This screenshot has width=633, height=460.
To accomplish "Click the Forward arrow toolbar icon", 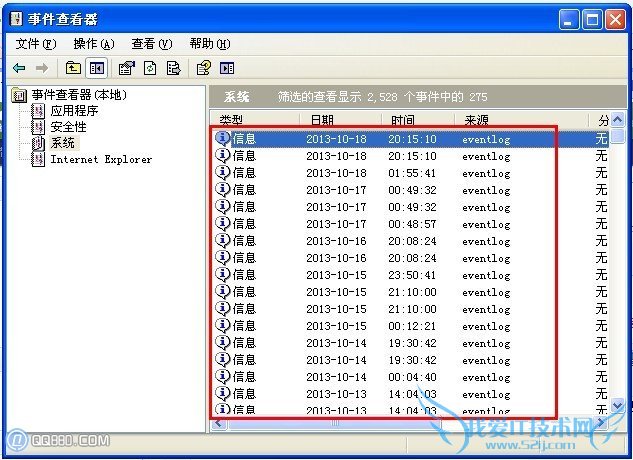I will pos(42,68).
